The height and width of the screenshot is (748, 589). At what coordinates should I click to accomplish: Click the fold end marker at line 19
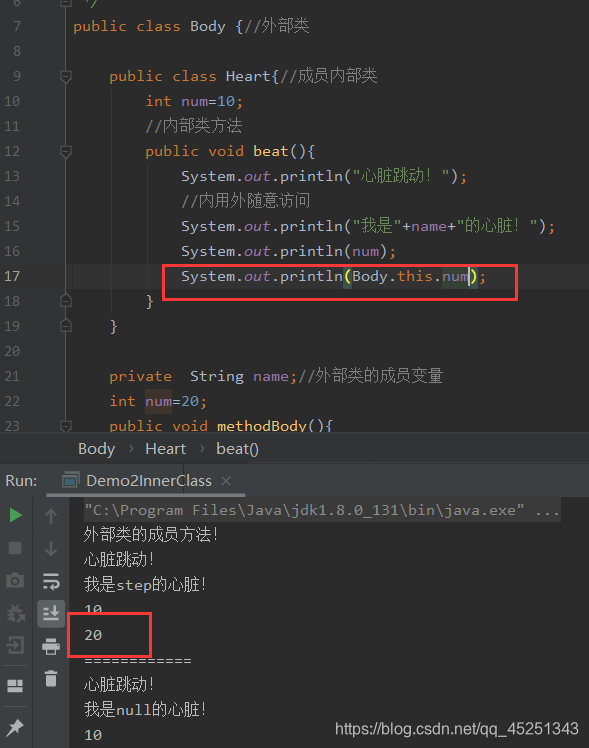(66, 326)
